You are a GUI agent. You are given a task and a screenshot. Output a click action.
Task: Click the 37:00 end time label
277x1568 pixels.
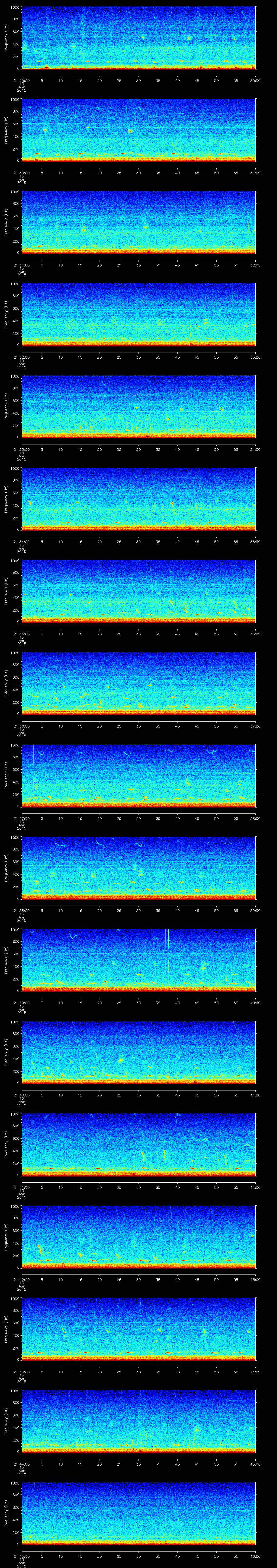pos(256,726)
